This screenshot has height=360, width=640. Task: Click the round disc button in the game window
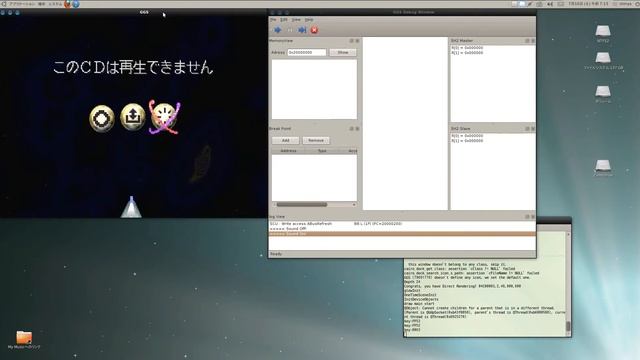(x=102, y=118)
